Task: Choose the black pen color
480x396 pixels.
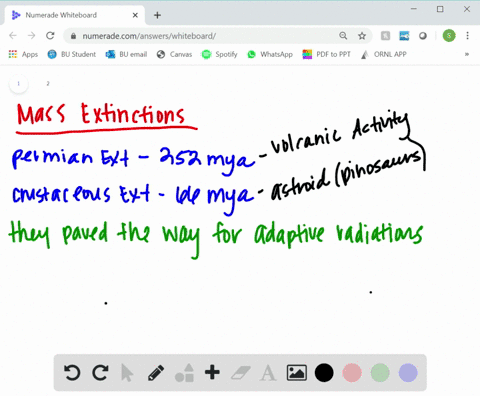Action: [324, 373]
